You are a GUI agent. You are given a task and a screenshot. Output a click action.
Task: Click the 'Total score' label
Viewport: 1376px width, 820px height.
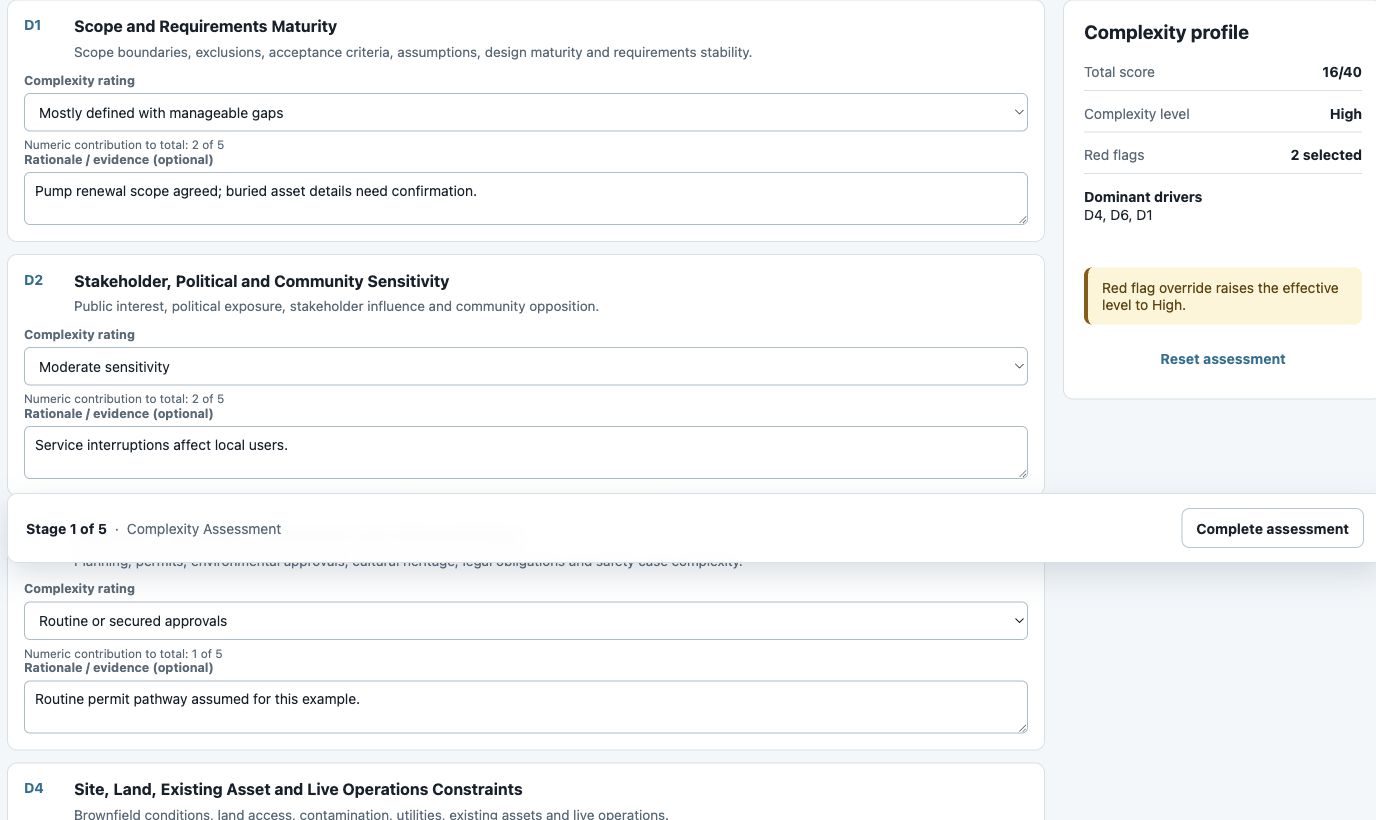(x=1119, y=72)
